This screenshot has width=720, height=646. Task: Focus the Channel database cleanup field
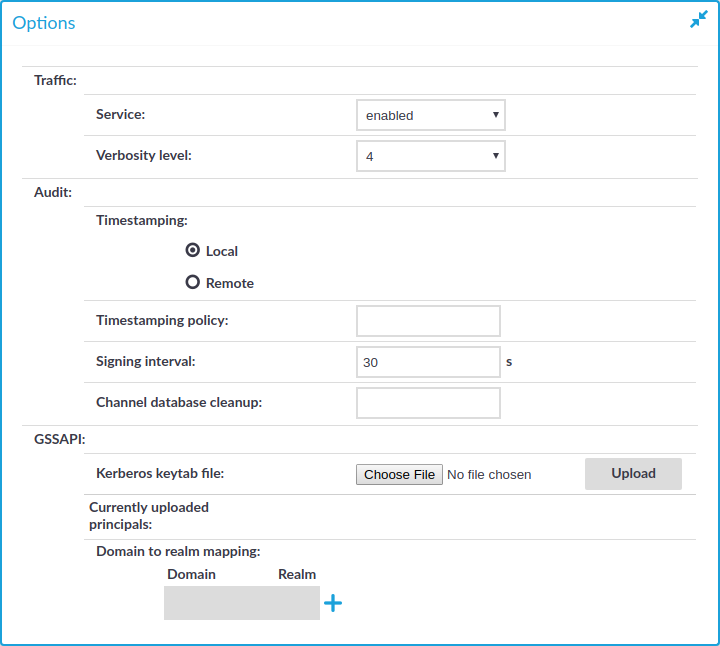click(428, 403)
